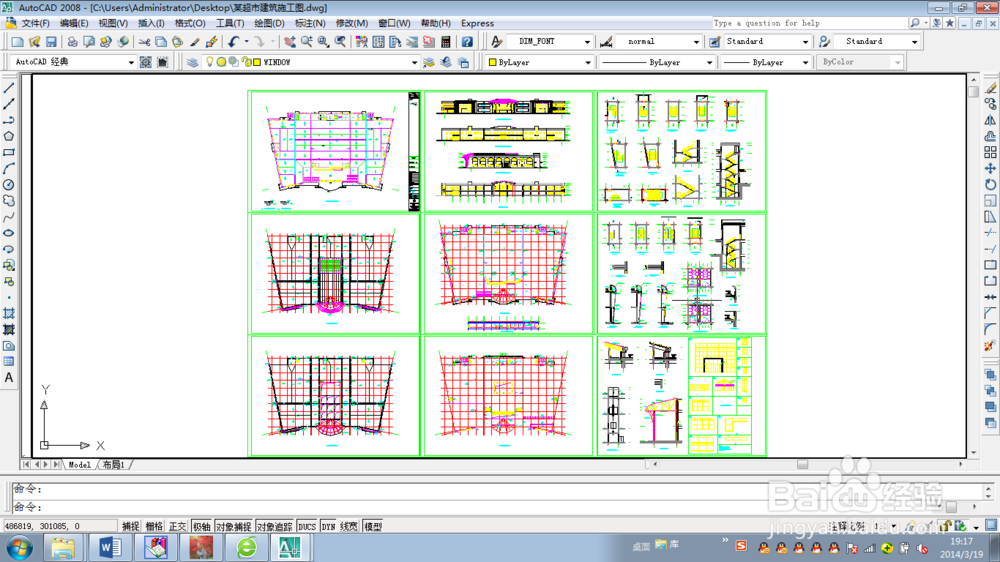Open the ByLayer lineweight dropdown
This screenshot has width=1000, height=562.
pos(805,62)
